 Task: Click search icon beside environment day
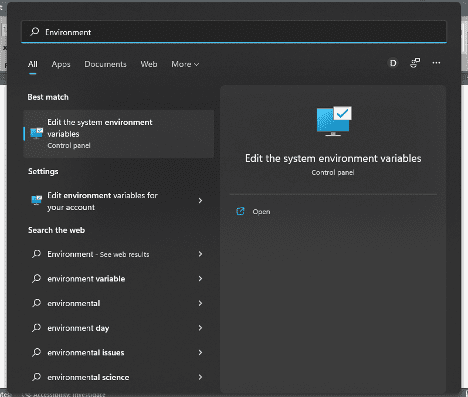click(x=36, y=328)
